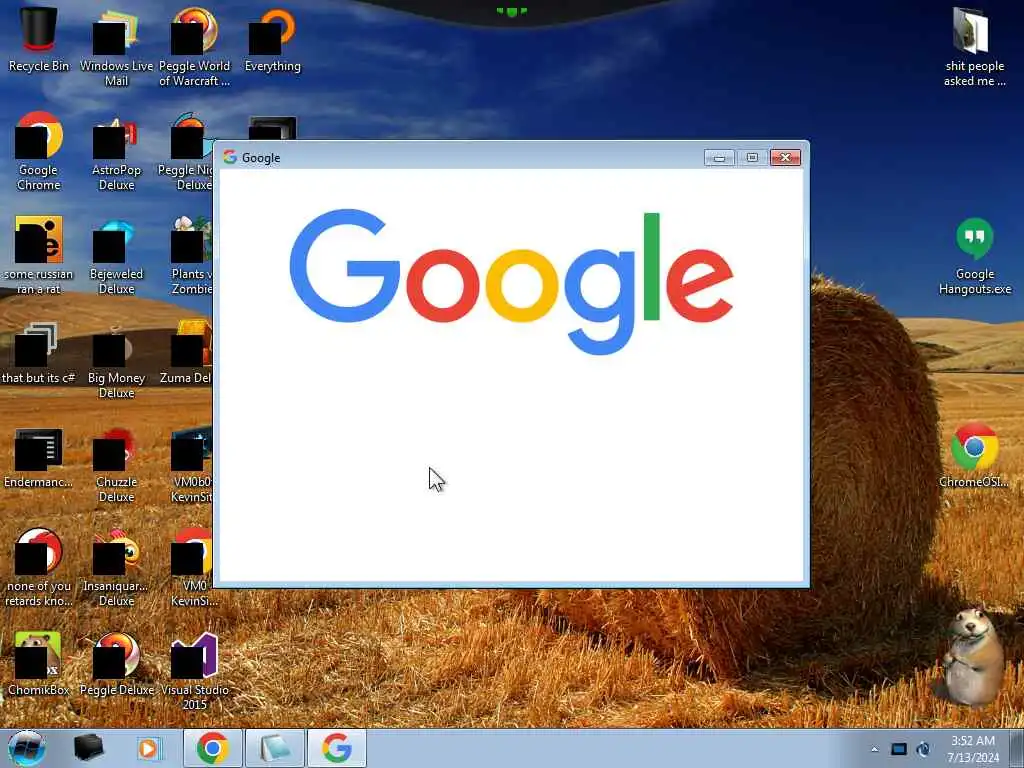Select the Bejeweled Deluxe desktop icon
Screen dimensions: 1024x768
click(x=116, y=255)
